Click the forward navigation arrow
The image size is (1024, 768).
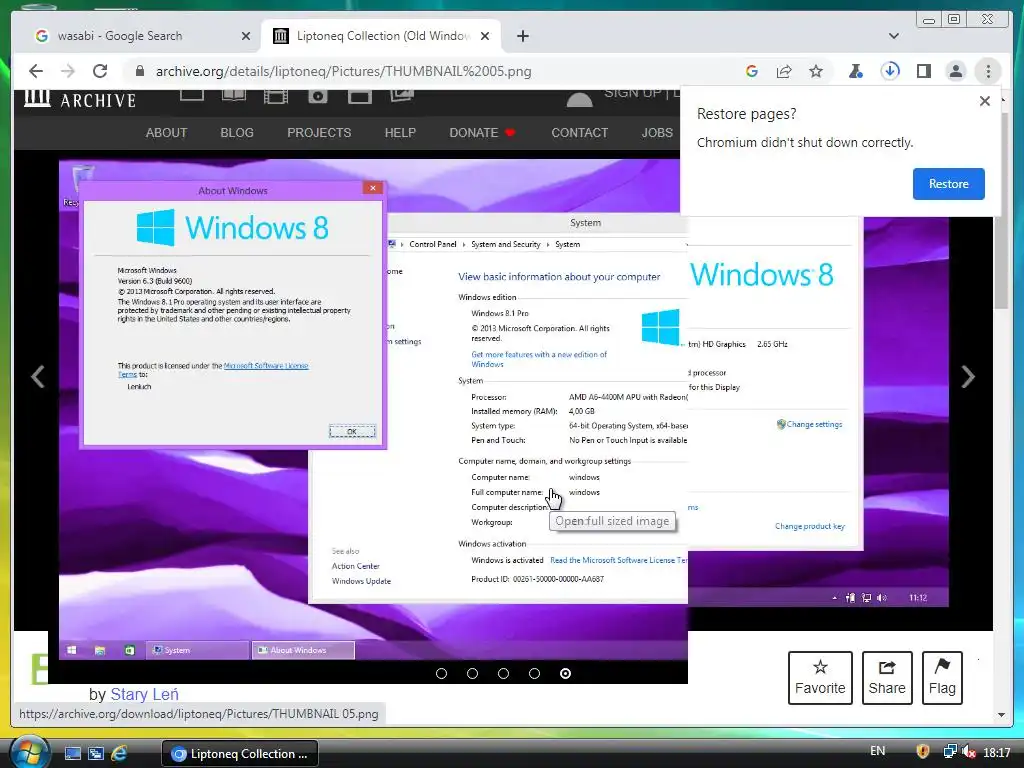click(68, 71)
